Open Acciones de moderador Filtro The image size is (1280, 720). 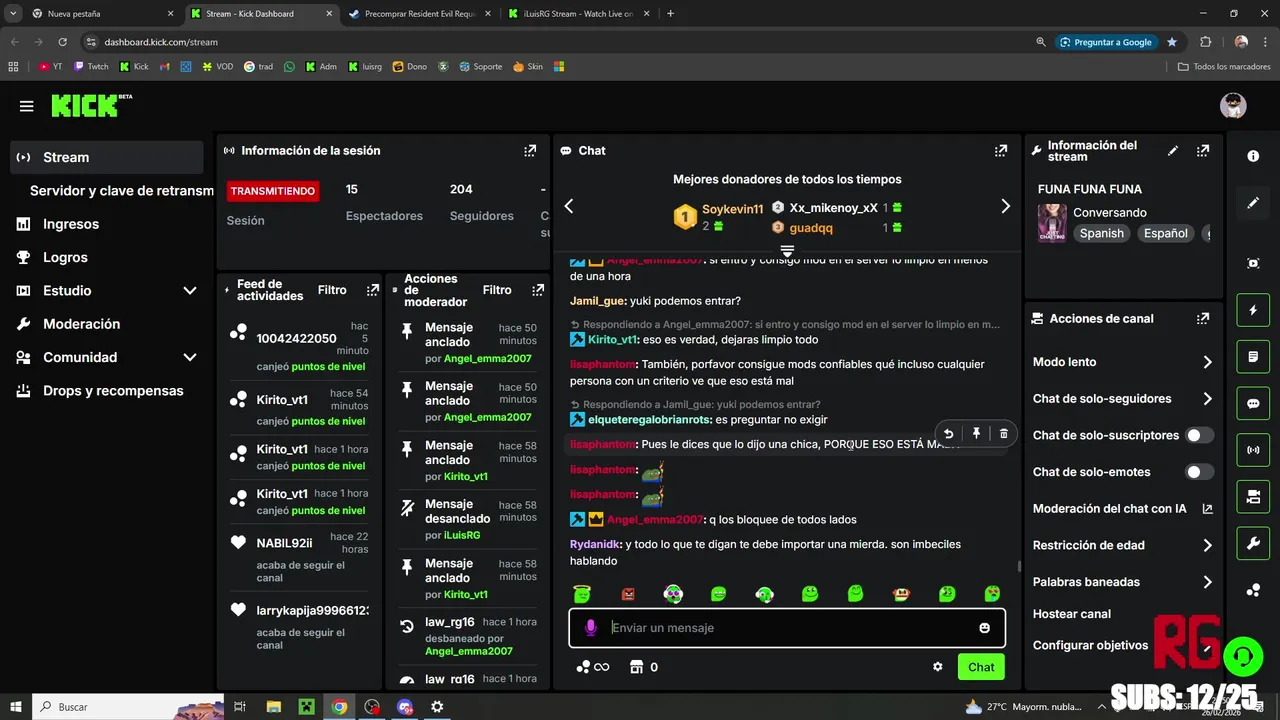coord(497,290)
